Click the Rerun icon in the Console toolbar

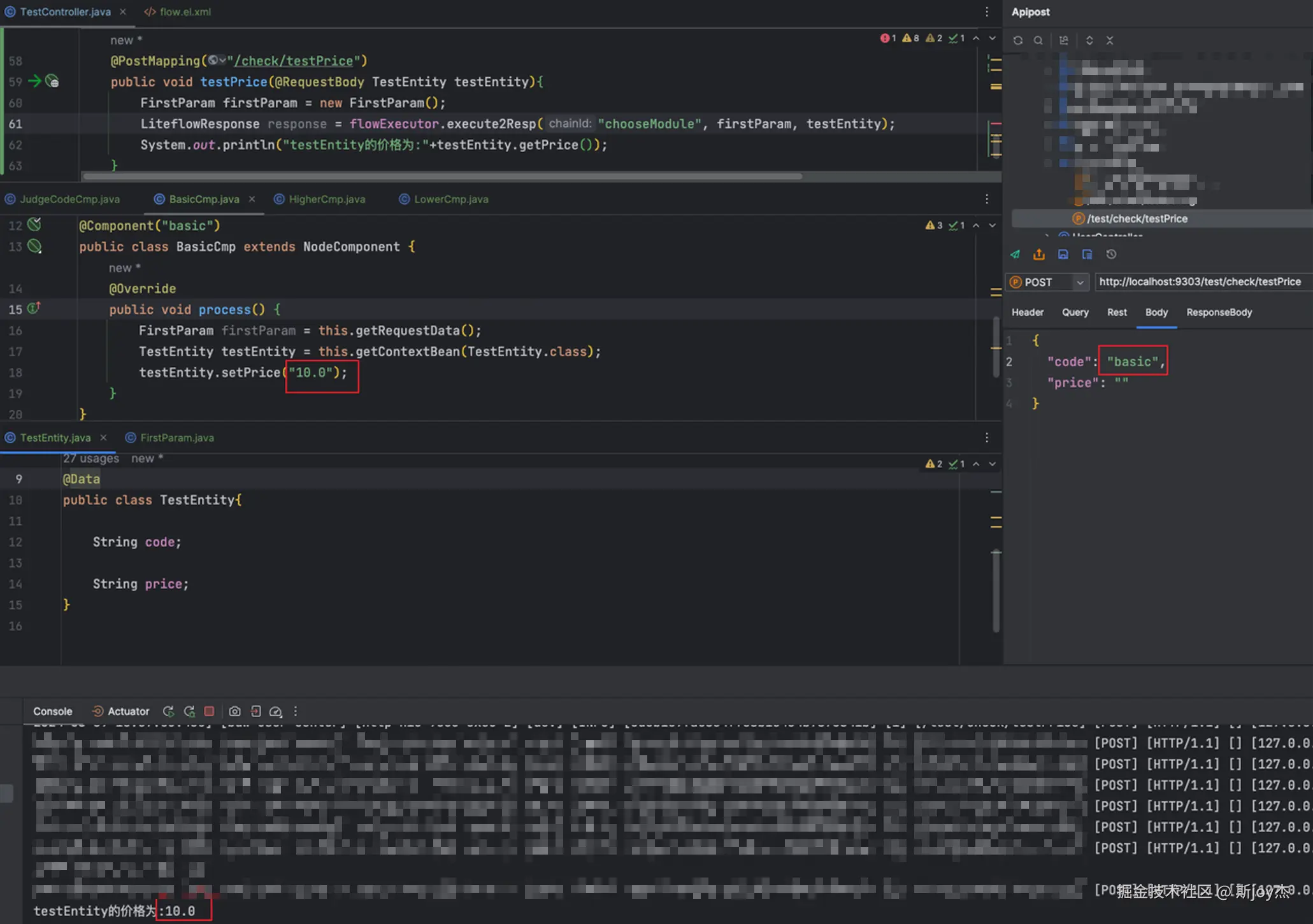coord(168,711)
